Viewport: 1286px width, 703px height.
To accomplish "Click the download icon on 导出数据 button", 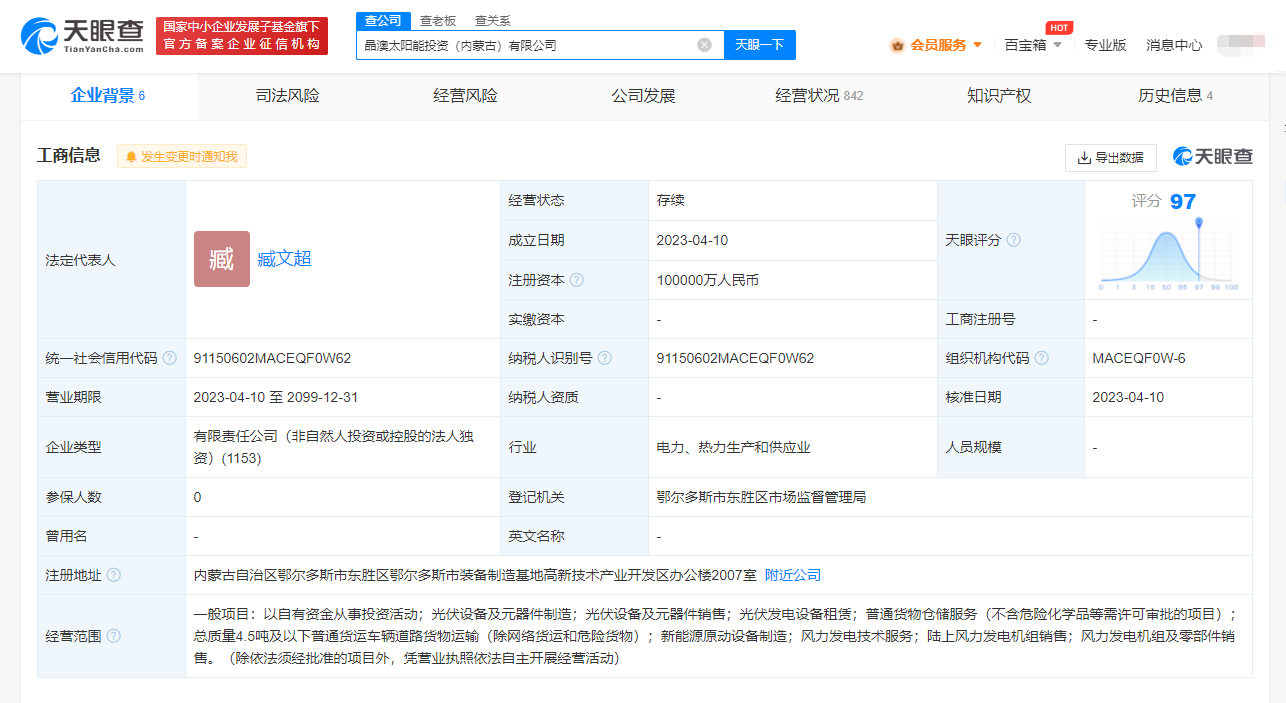I will click(x=1083, y=157).
